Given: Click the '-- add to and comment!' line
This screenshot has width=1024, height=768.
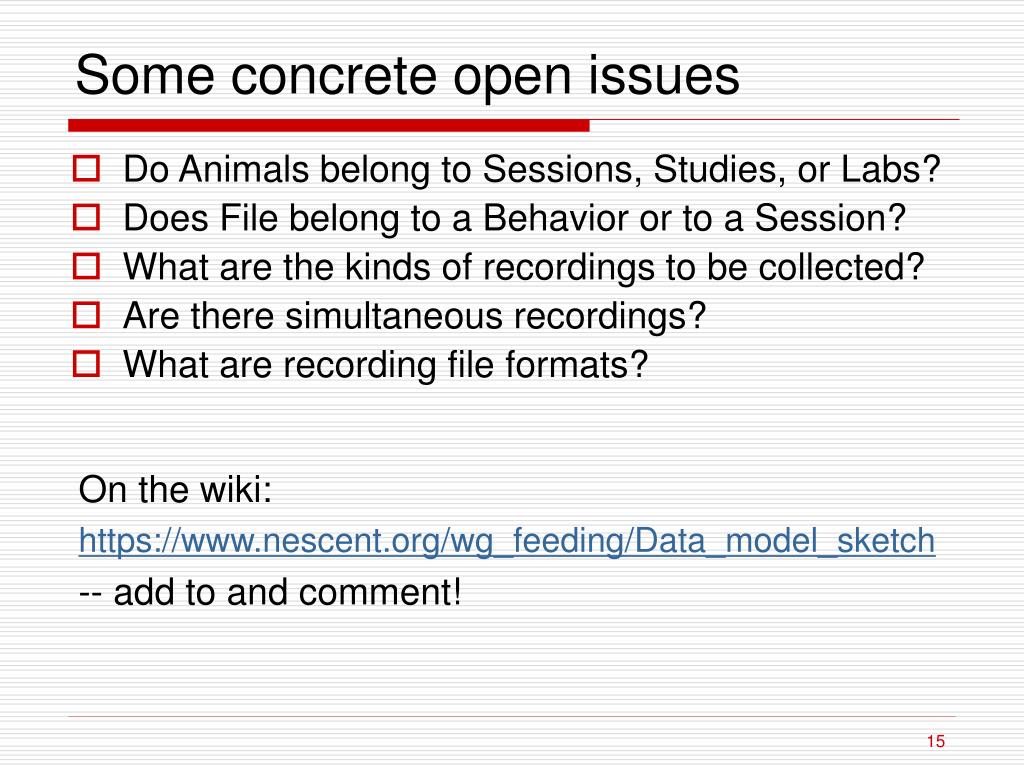Looking at the screenshot, I should click(270, 593).
